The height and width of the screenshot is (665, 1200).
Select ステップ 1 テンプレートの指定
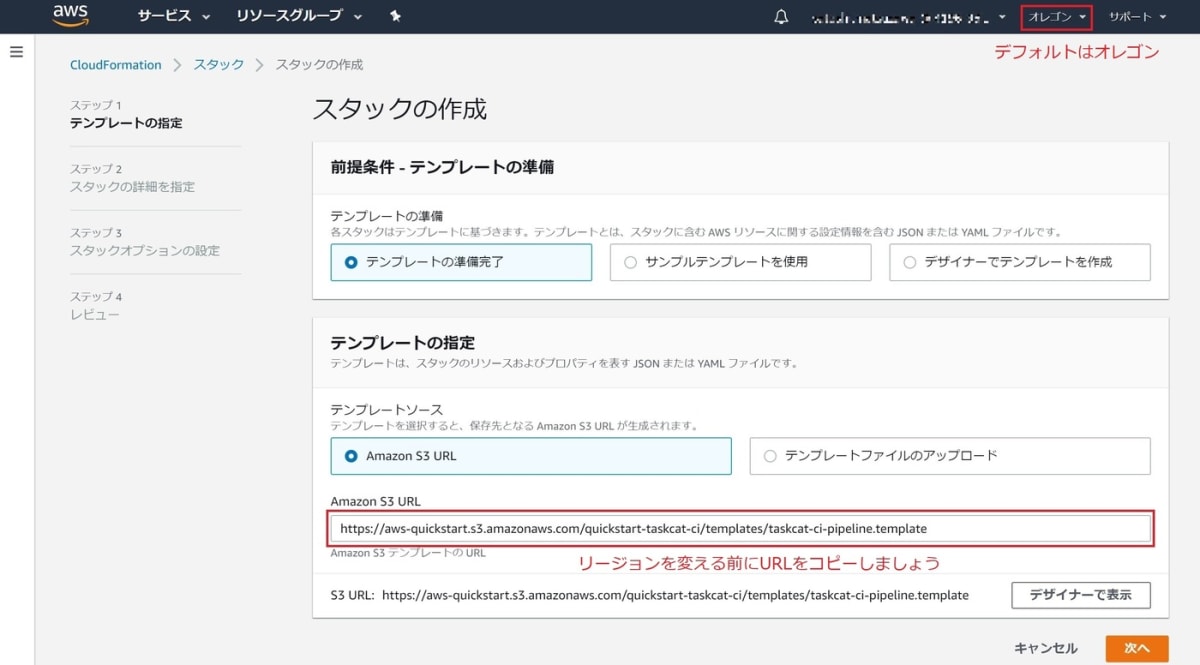pos(126,114)
